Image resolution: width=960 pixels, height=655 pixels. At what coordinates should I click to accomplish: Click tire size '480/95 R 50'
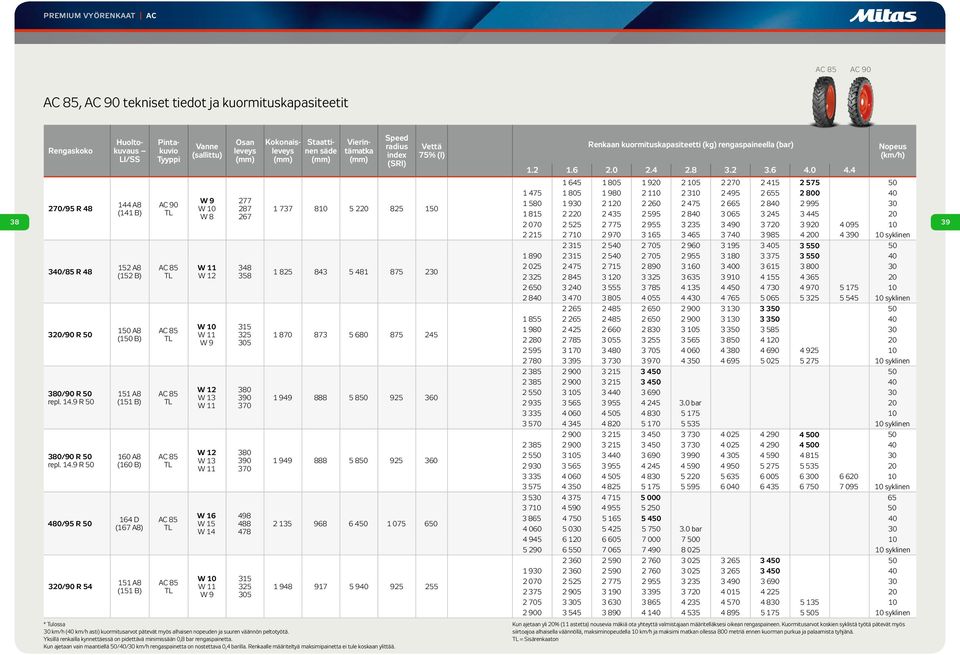click(x=70, y=523)
